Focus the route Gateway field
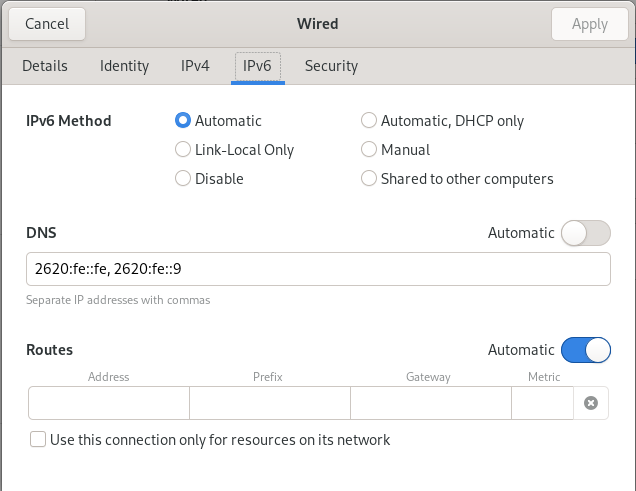The image size is (636, 491). [x=431, y=403]
